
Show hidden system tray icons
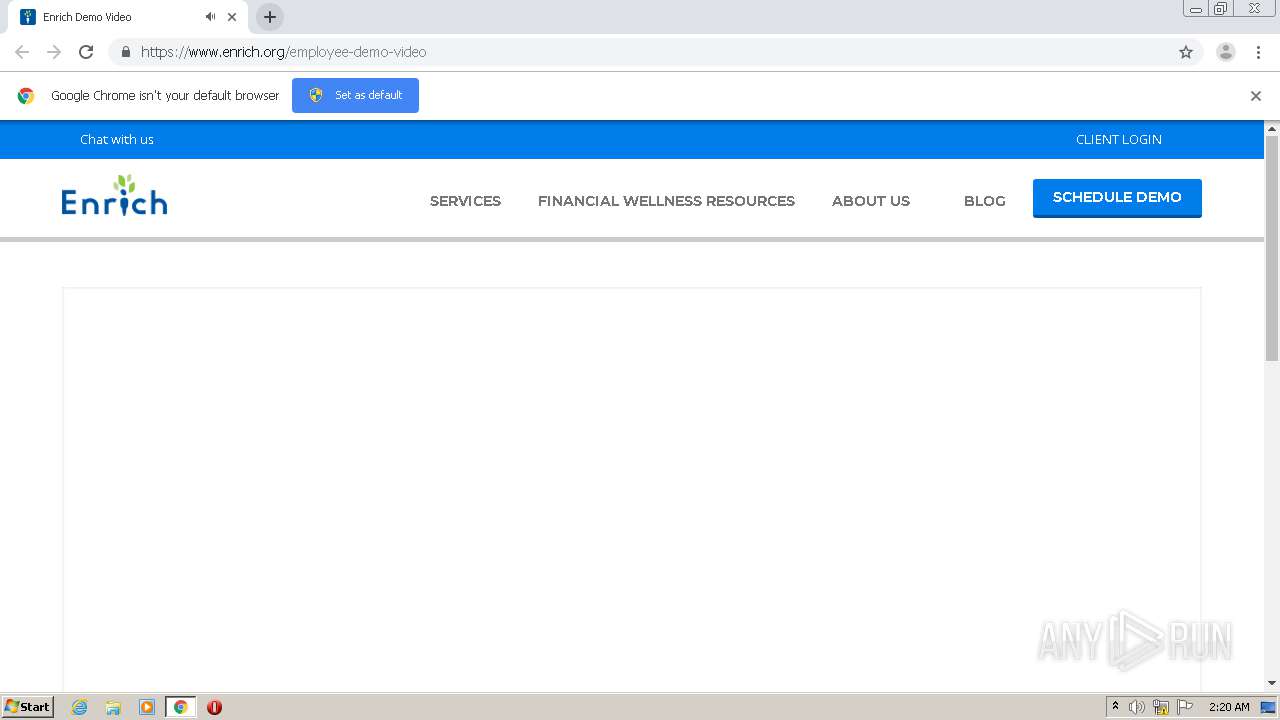(1115, 707)
